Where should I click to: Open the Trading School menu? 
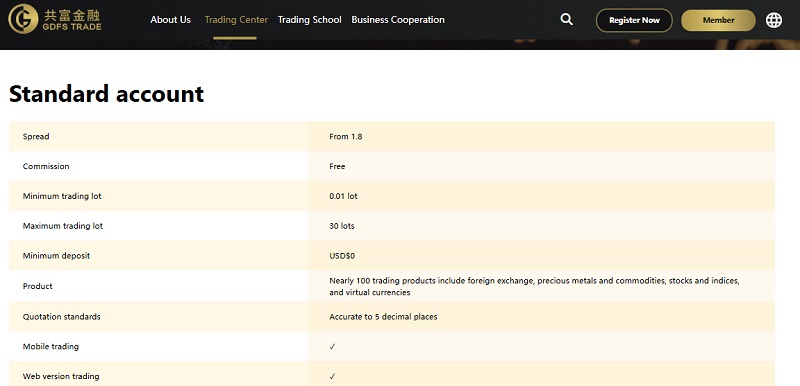click(309, 20)
